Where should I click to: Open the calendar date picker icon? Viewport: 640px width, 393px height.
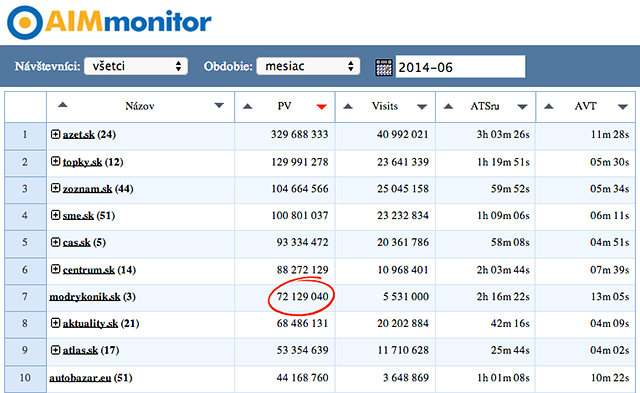click(x=384, y=67)
